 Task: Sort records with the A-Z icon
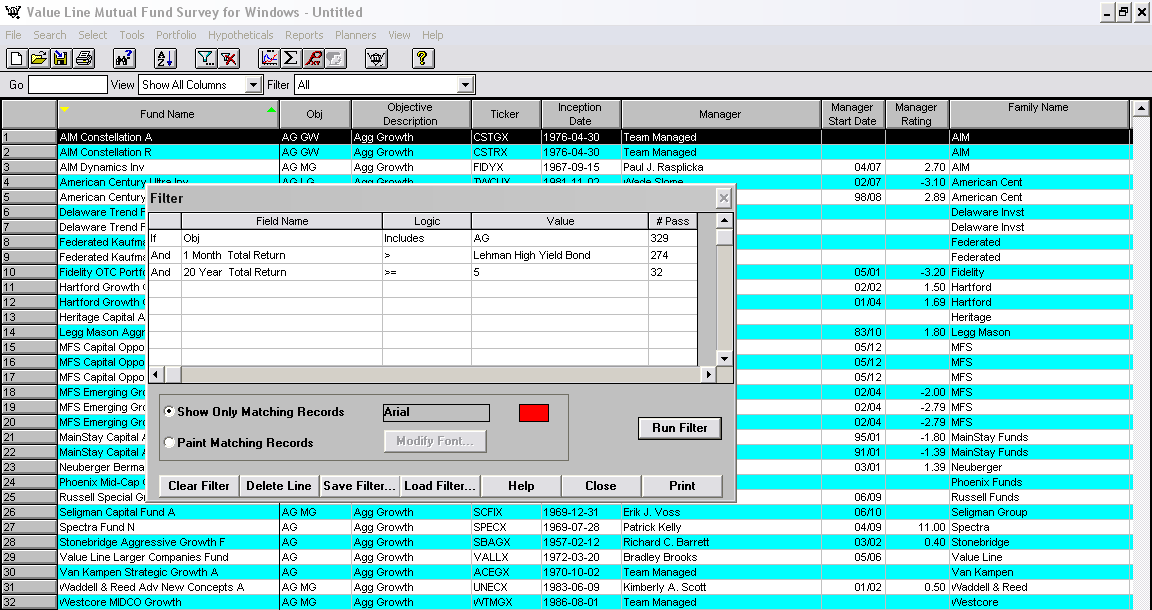pos(166,59)
